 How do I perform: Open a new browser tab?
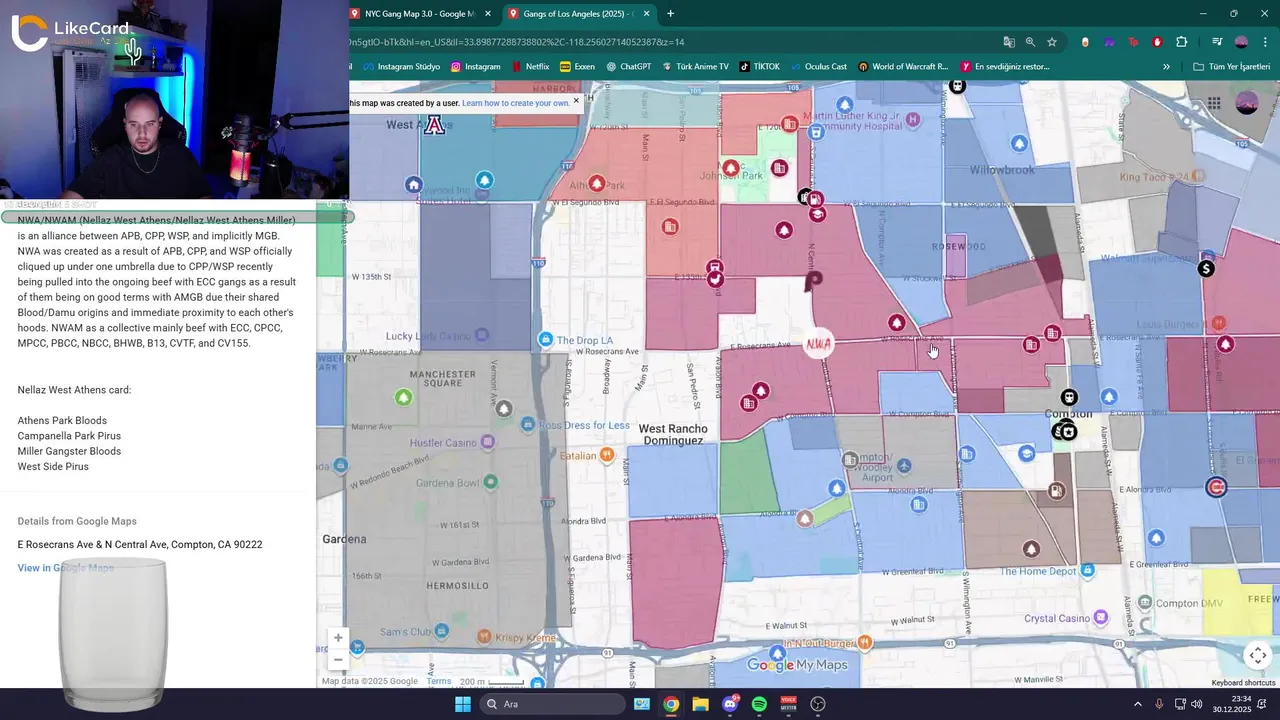(x=670, y=14)
